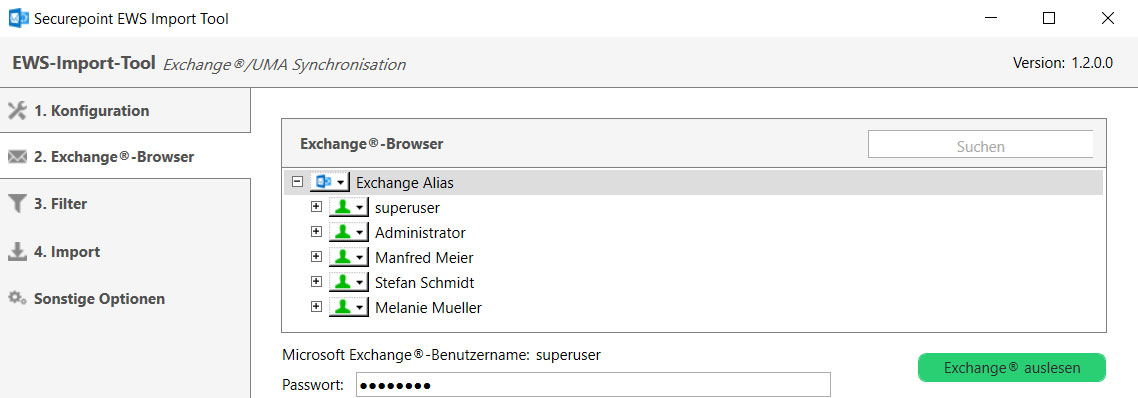
Task: Select Administrator in the Exchange tree
Action: click(x=420, y=233)
